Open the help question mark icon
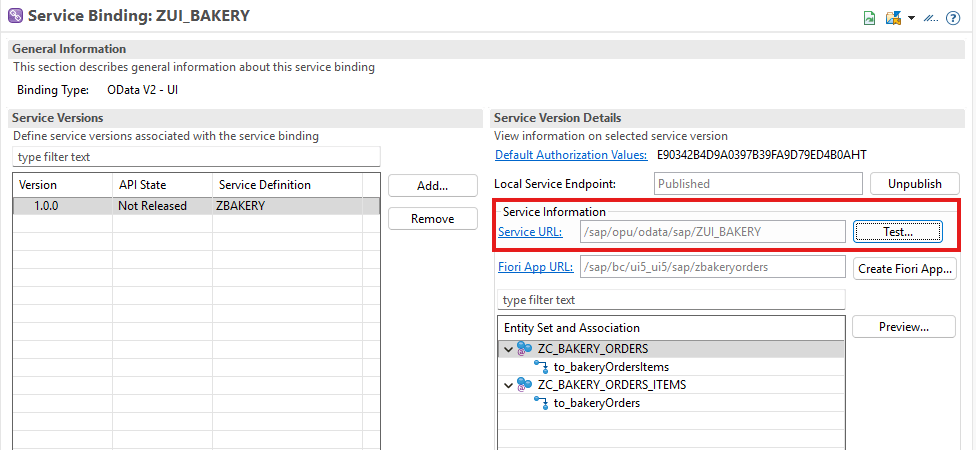This screenshot has width=976, height=450. [x=953, y=17]
